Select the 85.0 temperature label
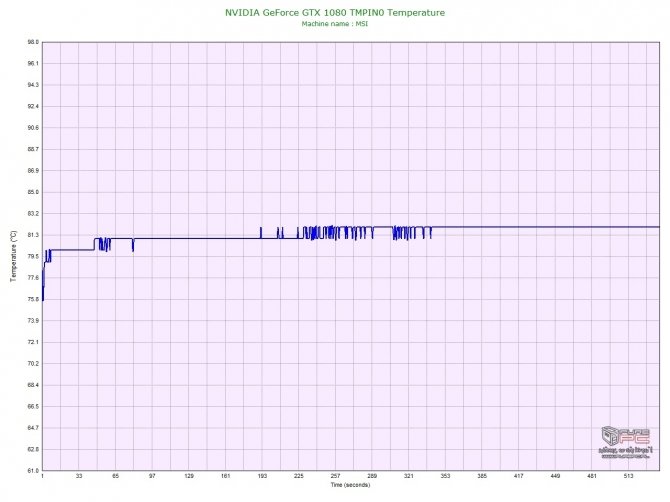 33,192
